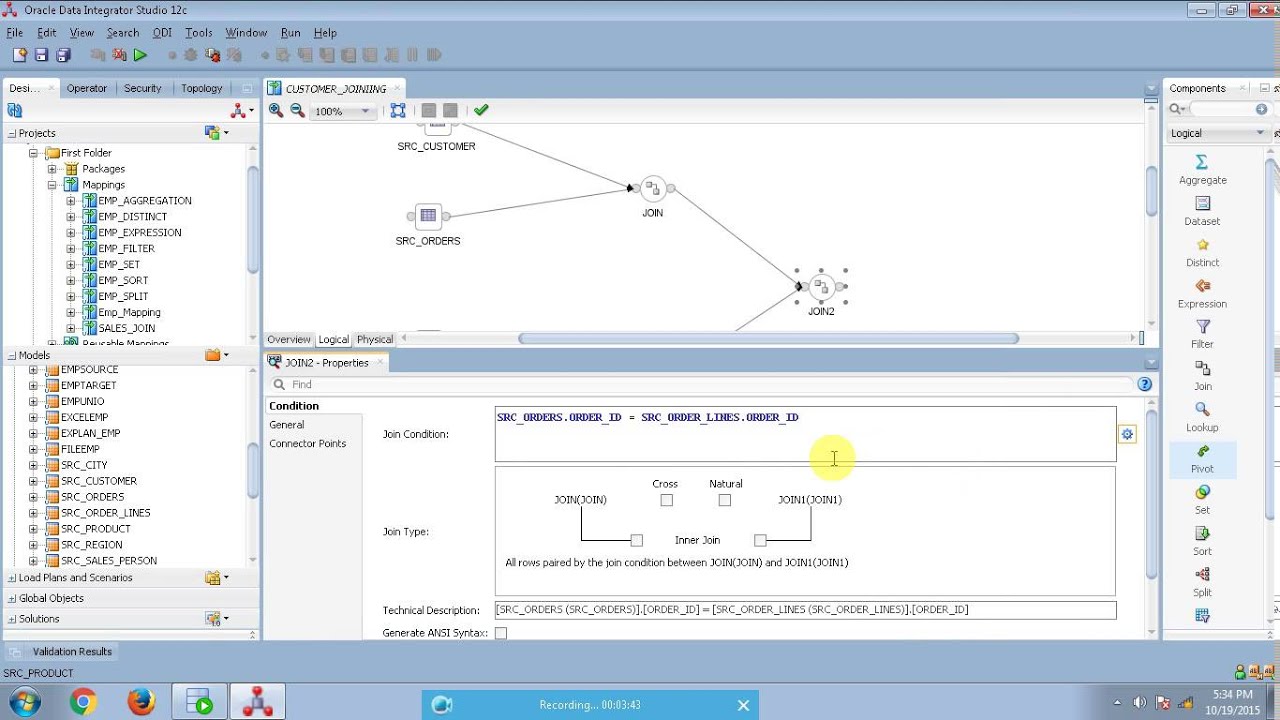This screenshot has height=720, width=1280.
Task: Open the File menu
Action: tap(14, 33)
